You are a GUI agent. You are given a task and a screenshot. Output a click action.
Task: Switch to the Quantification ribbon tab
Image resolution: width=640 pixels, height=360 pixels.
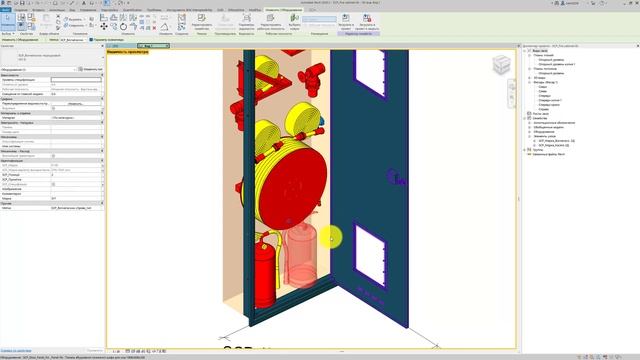pos(133,10)
